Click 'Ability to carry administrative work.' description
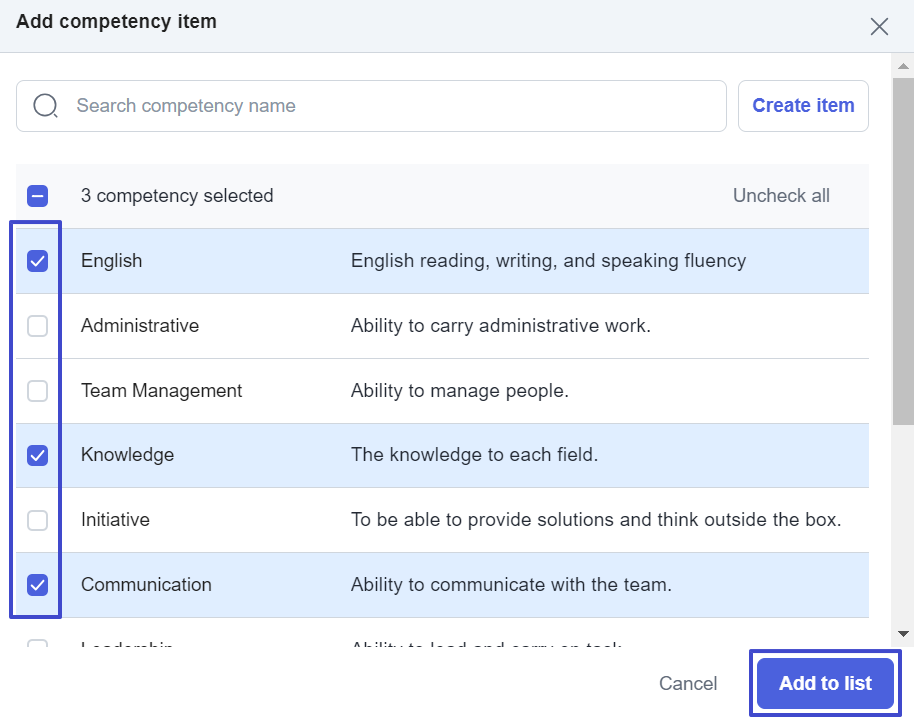 pyautogui.click(x=501, y=325)
